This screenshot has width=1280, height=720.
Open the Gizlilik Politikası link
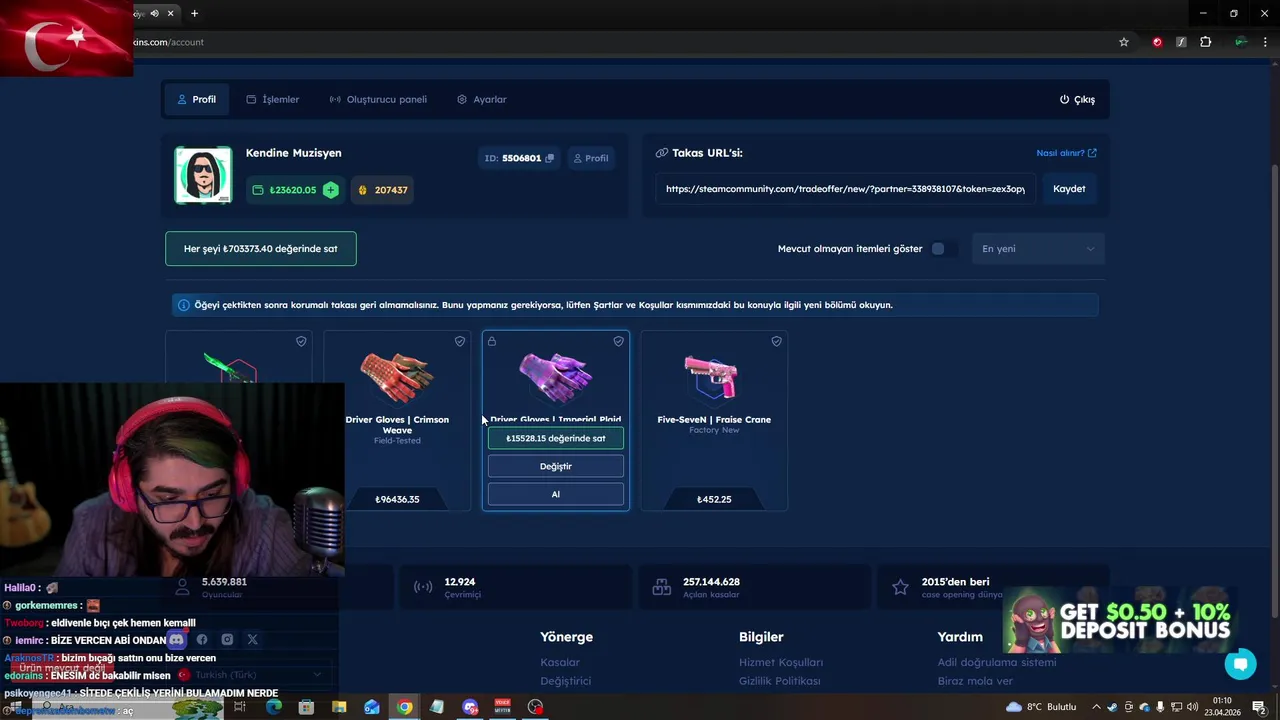click(x=780, y=681)
